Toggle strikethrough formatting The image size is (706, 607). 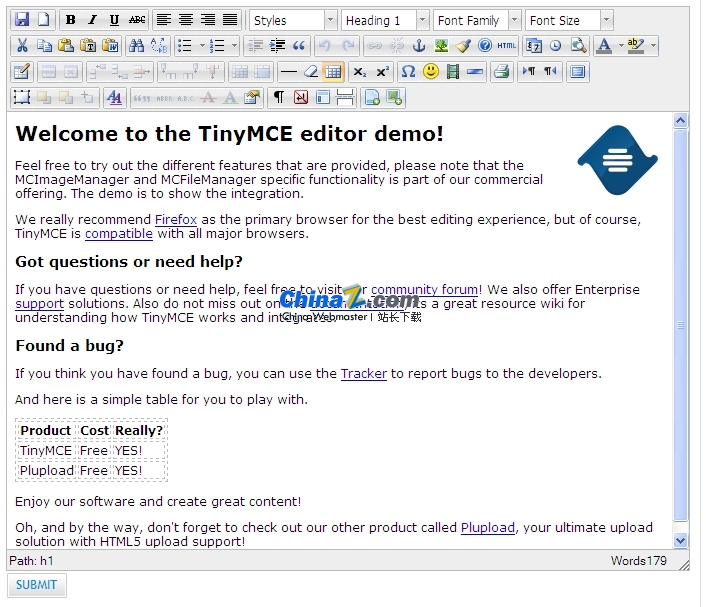[136, 20]
